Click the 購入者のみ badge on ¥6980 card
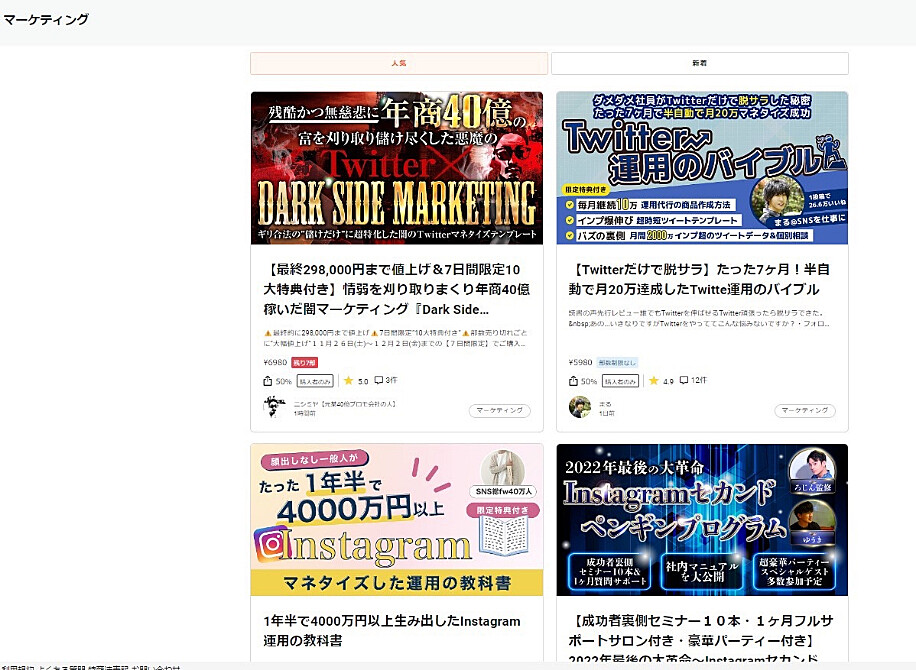This screenshot has height=670, width=916. click(x=315, y=381)
